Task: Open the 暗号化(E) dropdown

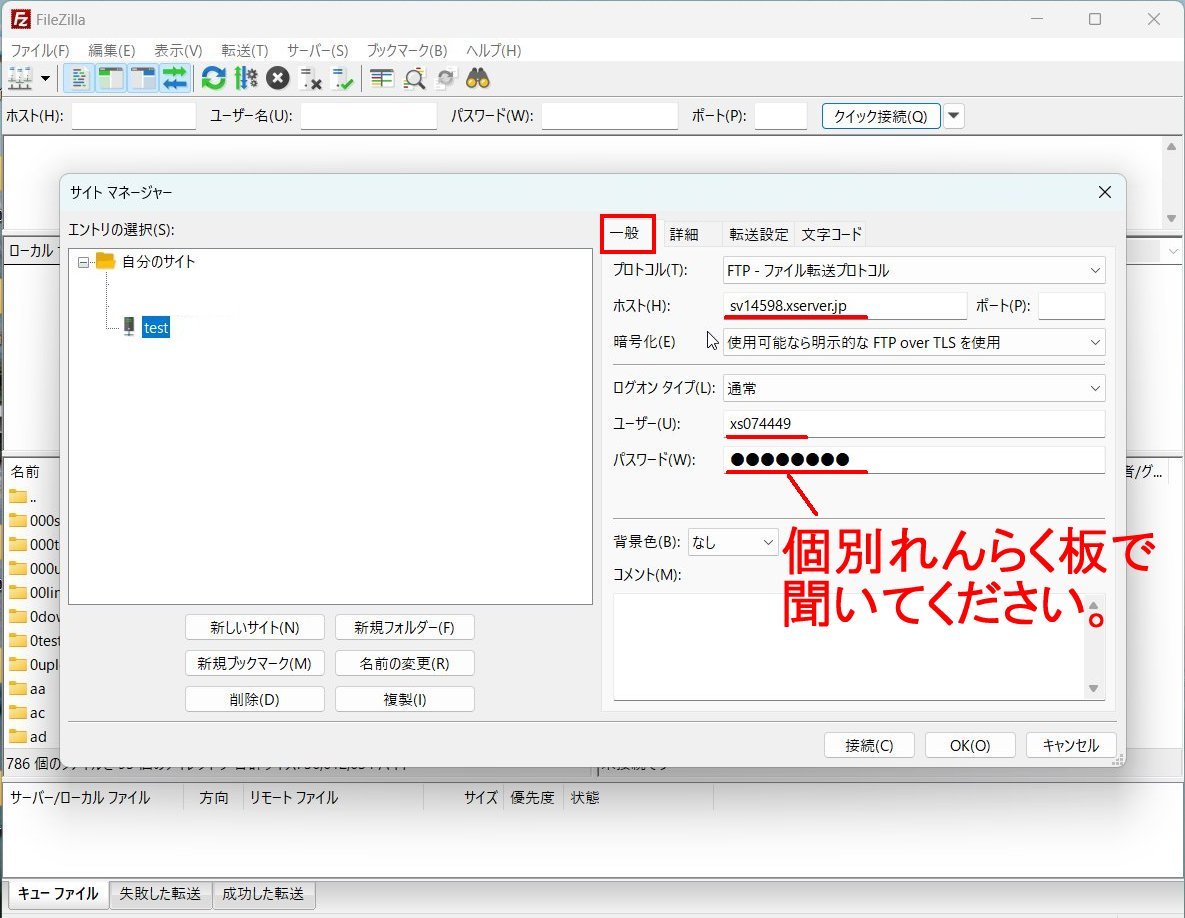Action: (x=914, y=342)
